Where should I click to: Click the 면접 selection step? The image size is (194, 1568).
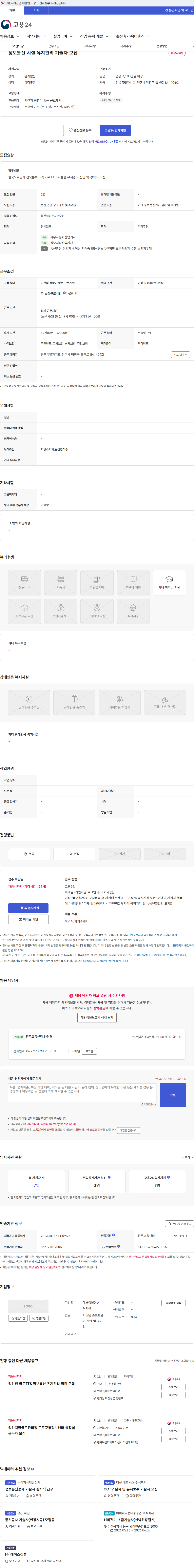(x=74, y=854)
